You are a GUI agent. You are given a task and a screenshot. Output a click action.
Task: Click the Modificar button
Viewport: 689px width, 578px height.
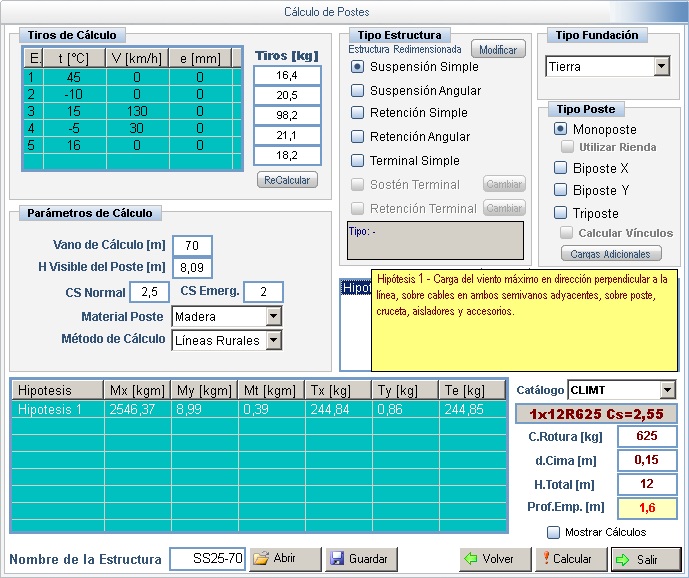point(498,50)
